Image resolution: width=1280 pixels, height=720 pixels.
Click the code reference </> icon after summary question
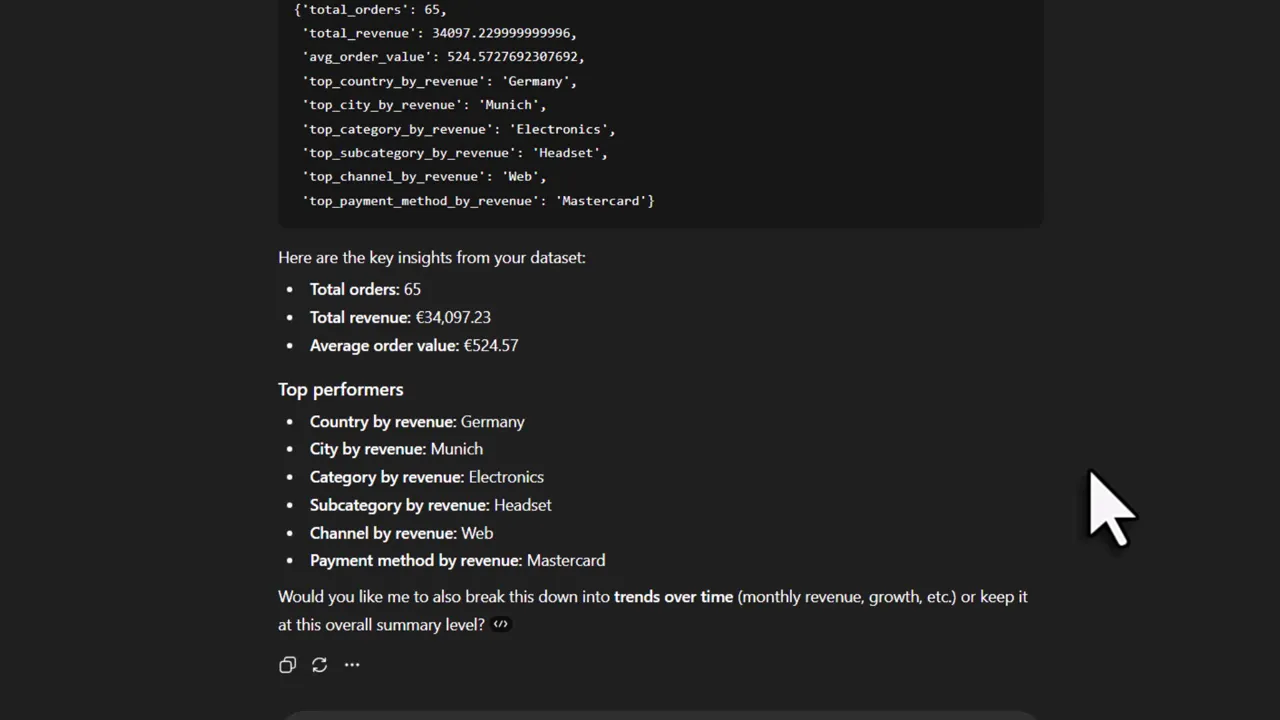click(x=500, y=624)
